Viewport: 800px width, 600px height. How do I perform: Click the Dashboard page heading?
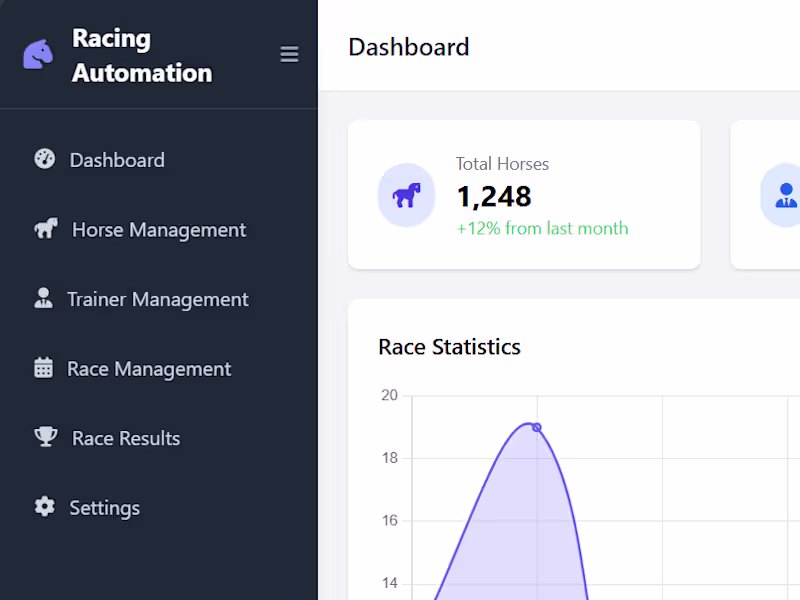409,47
